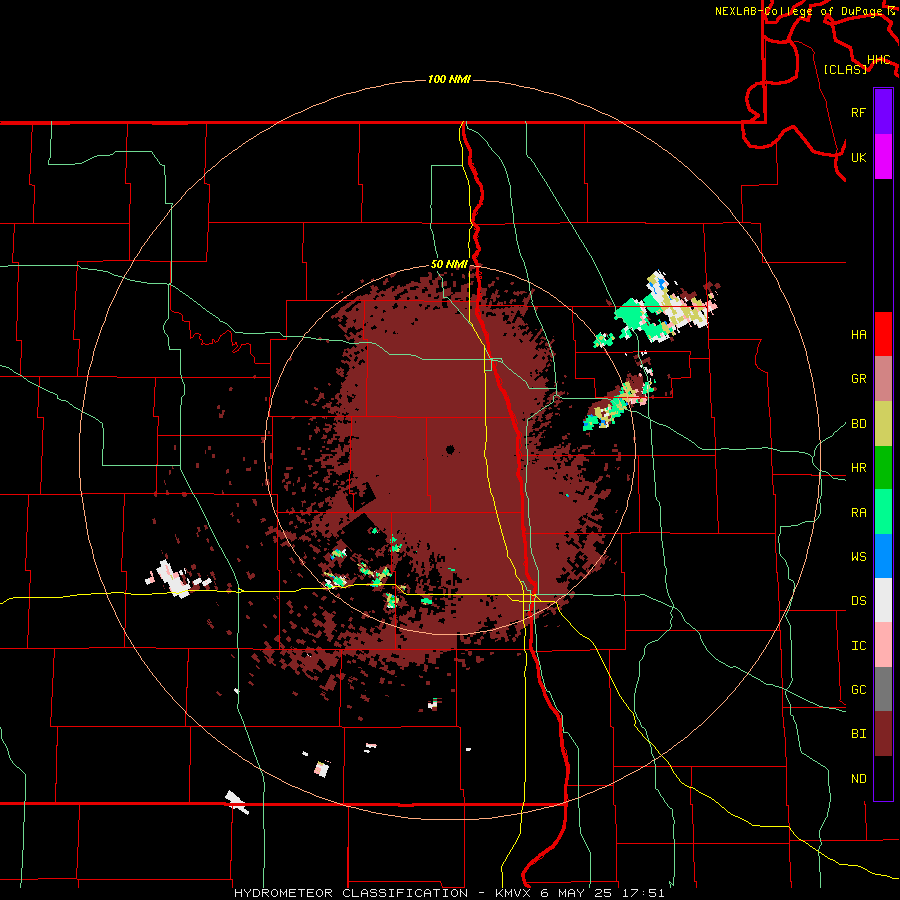The width and height of the screenshot is (900, 900).
Task: Select the GR legend color block
Action: (883, 378)
